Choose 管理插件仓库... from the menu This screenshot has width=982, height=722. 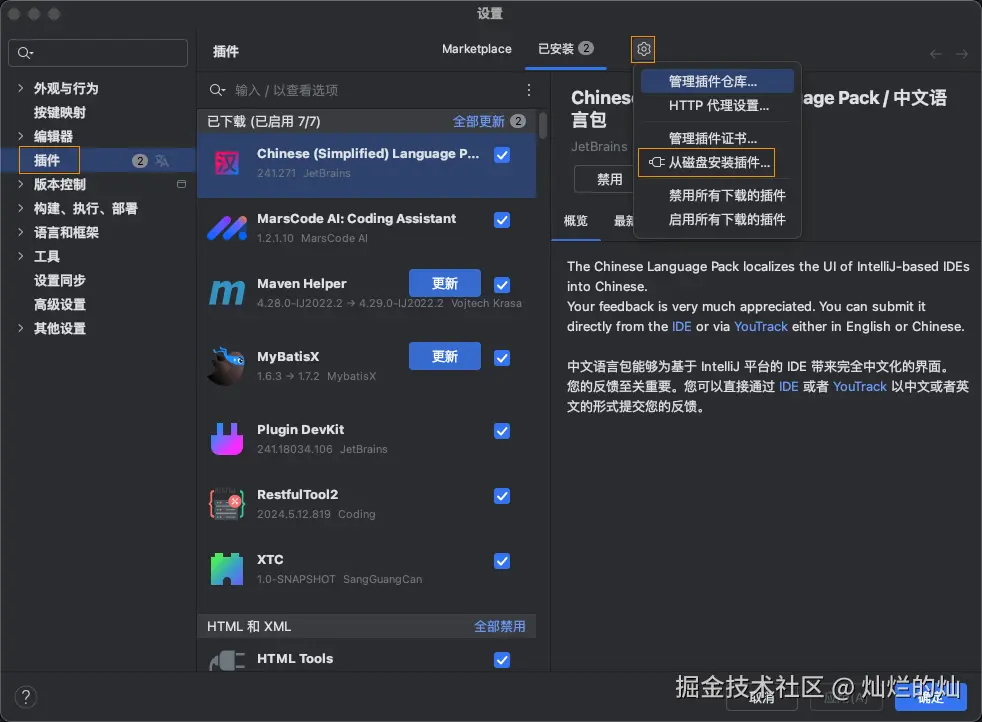[x=717, y=81]
